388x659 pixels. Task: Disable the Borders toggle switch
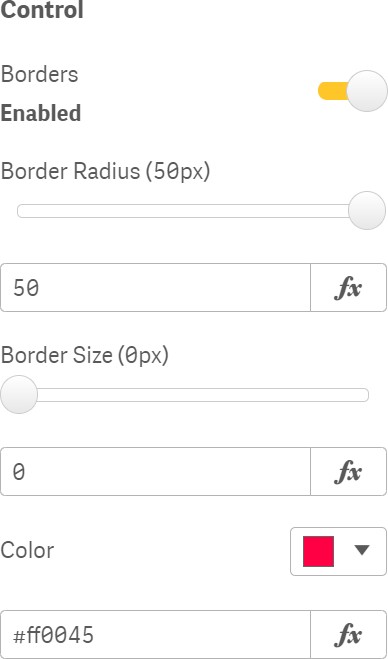352,91
